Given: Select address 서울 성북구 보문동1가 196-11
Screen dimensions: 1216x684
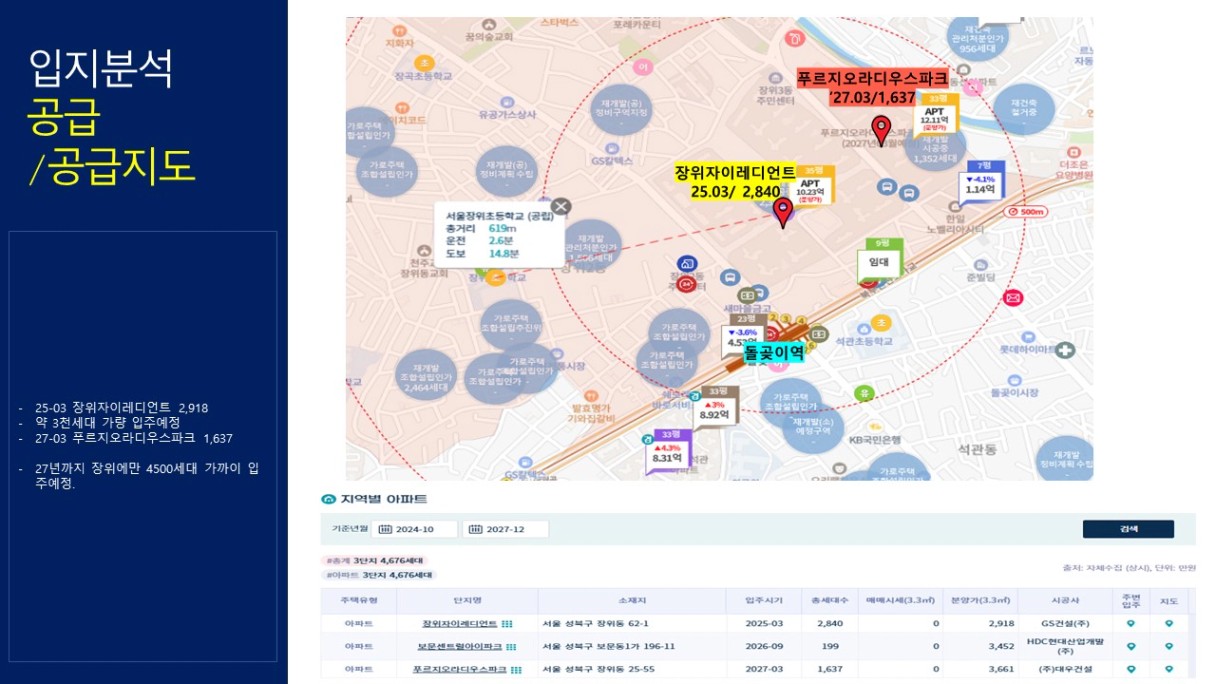Looking at the screenshot, I should [608, 646].
